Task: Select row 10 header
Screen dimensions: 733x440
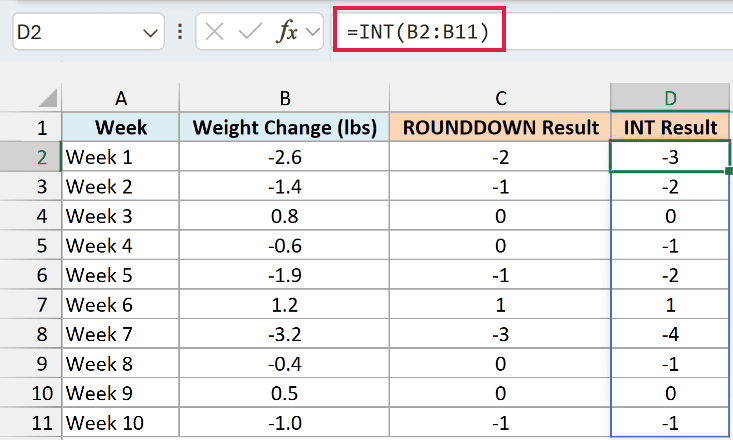Action: [31, 393]
